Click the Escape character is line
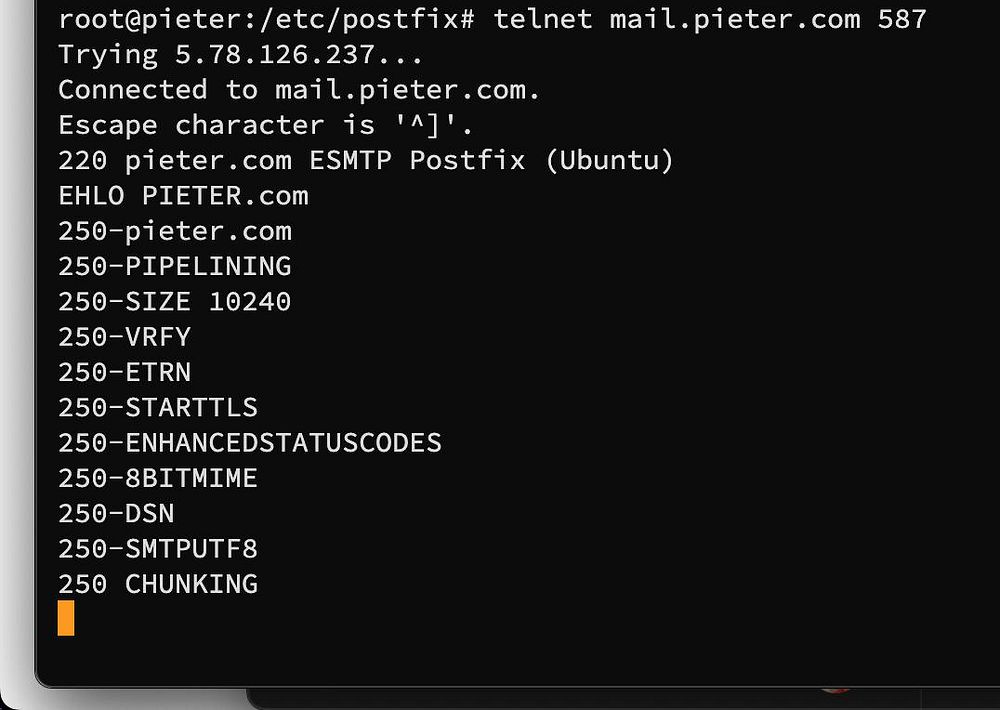Image resolution: width=1000 pixels, height=710 pixels. (x=265, y=125)
